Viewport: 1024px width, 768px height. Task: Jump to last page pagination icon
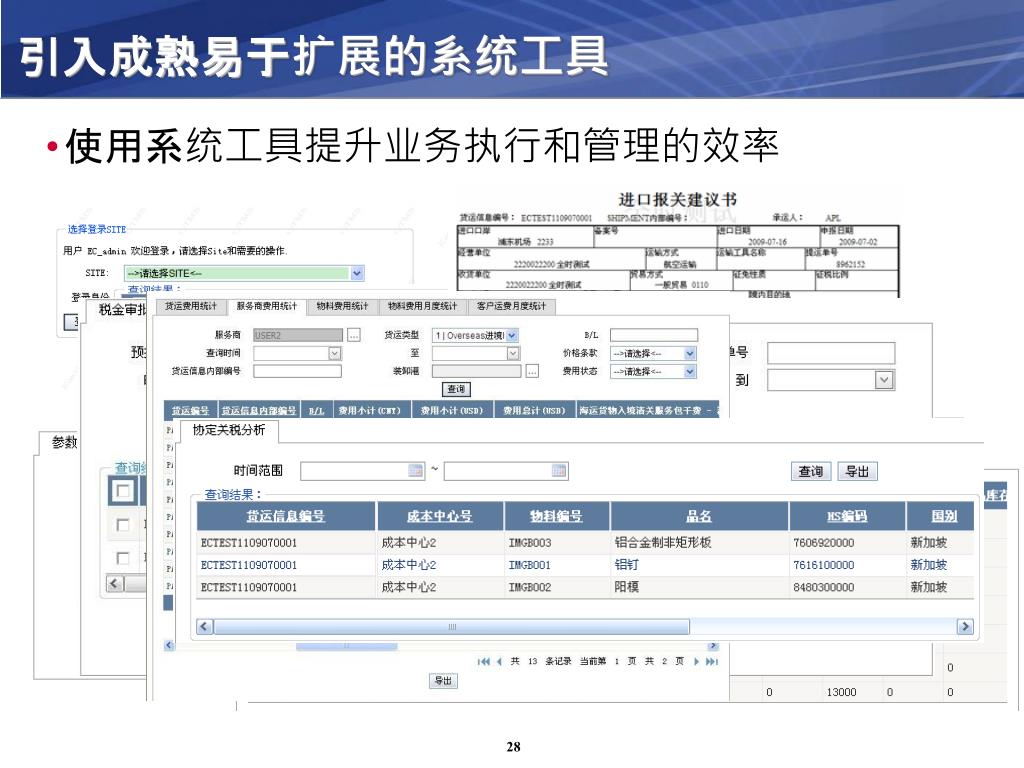[712, 662]
